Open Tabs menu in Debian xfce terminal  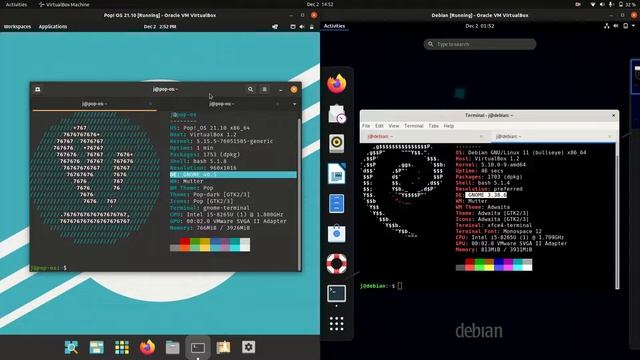(433, 126)
